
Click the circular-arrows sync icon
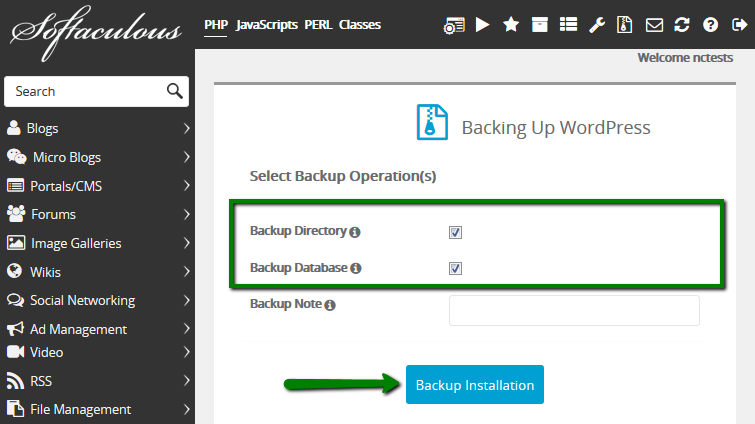coord(682,25)
